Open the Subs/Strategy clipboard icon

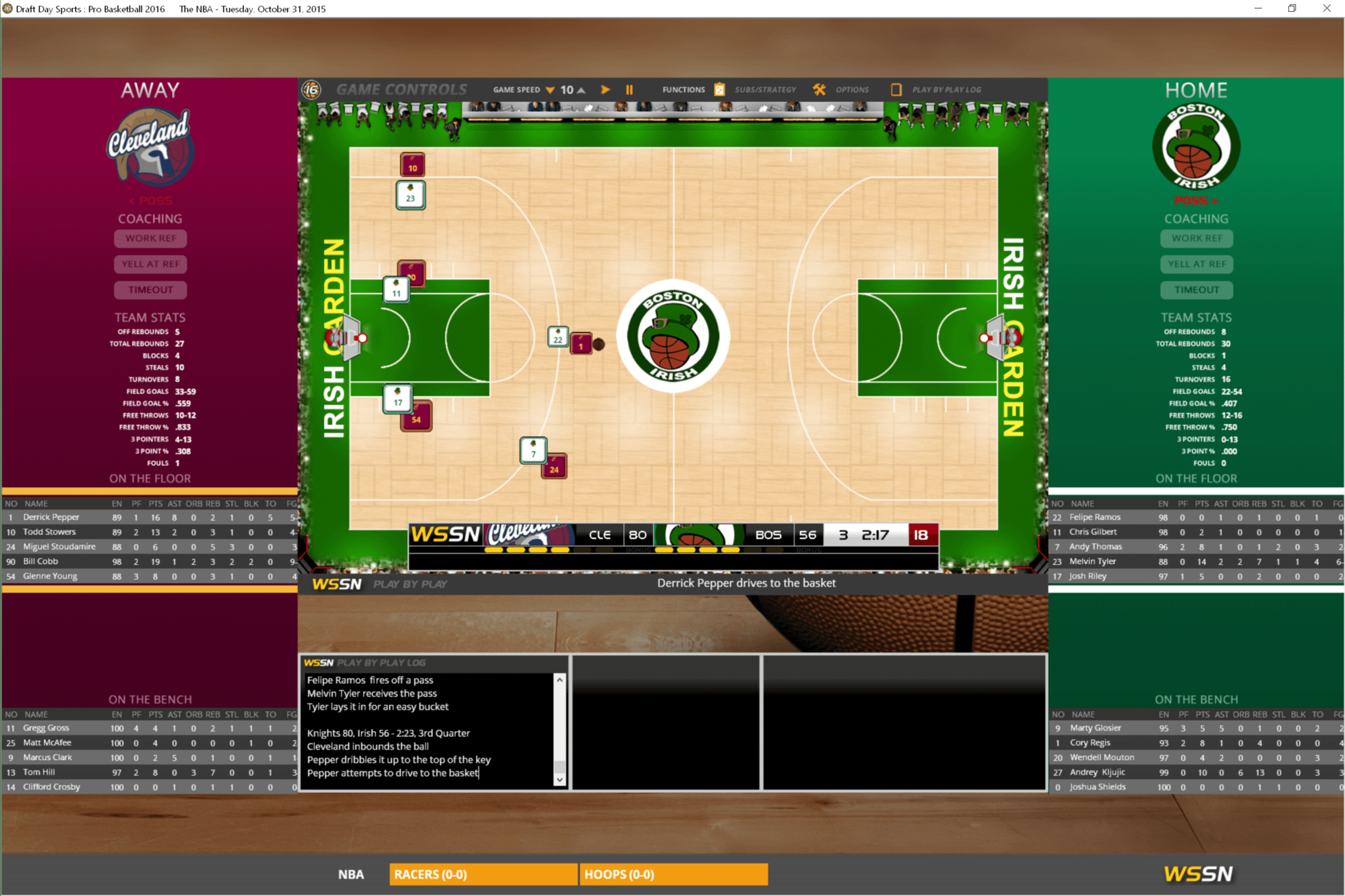click(720, 90)
